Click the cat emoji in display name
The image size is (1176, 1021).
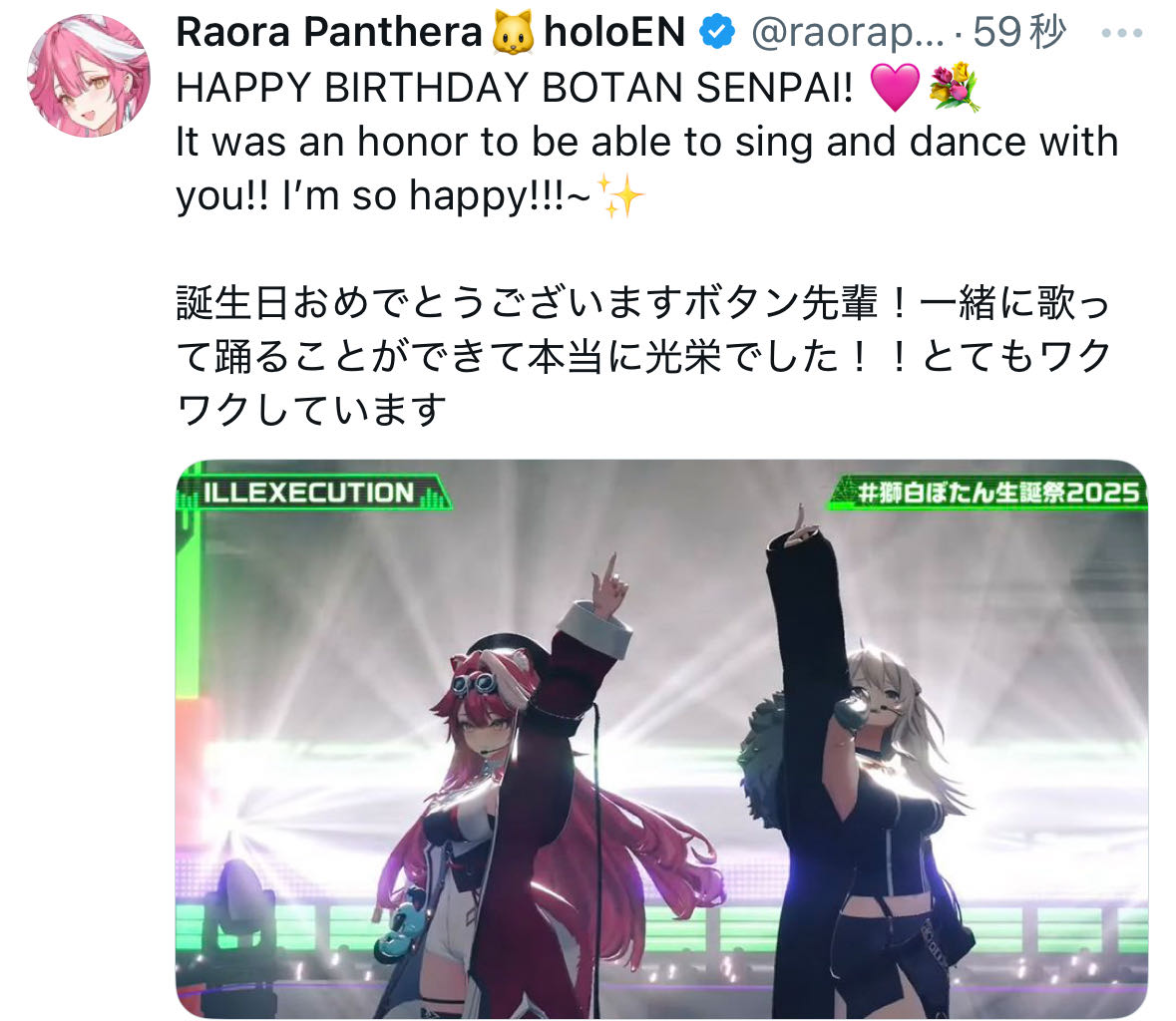[513, 32]
